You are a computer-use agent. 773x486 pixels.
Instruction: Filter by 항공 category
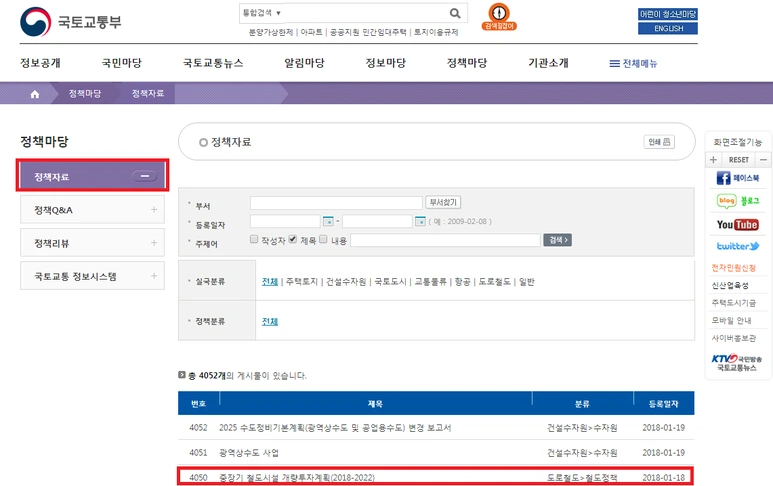coord(462,281)
